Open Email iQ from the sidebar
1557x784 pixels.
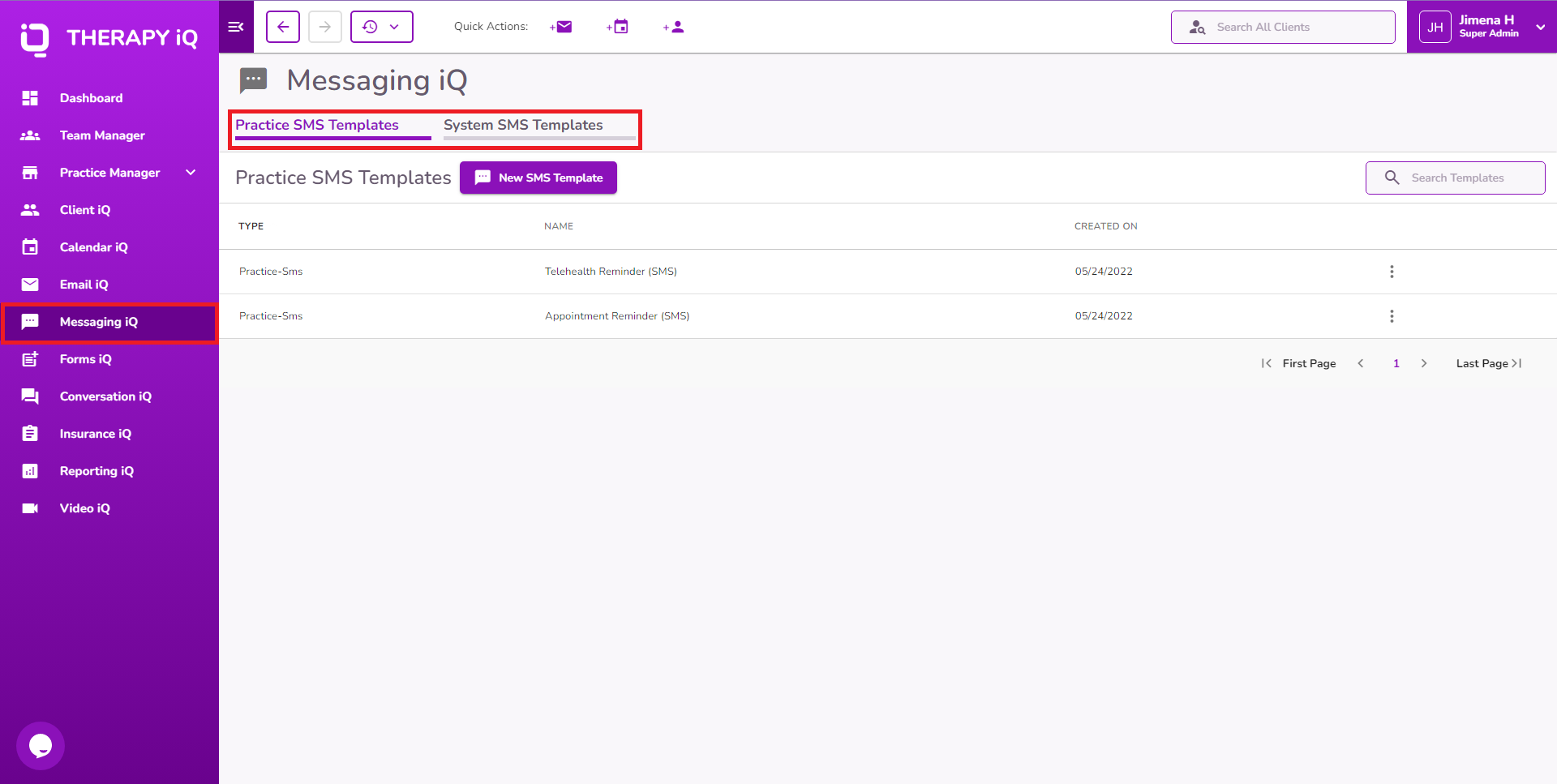pos(84,284)
